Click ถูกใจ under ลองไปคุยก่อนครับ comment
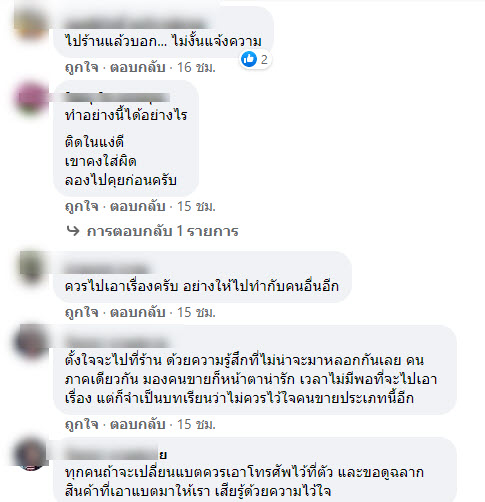Screen dimensions: 485x502 (81, 207)
